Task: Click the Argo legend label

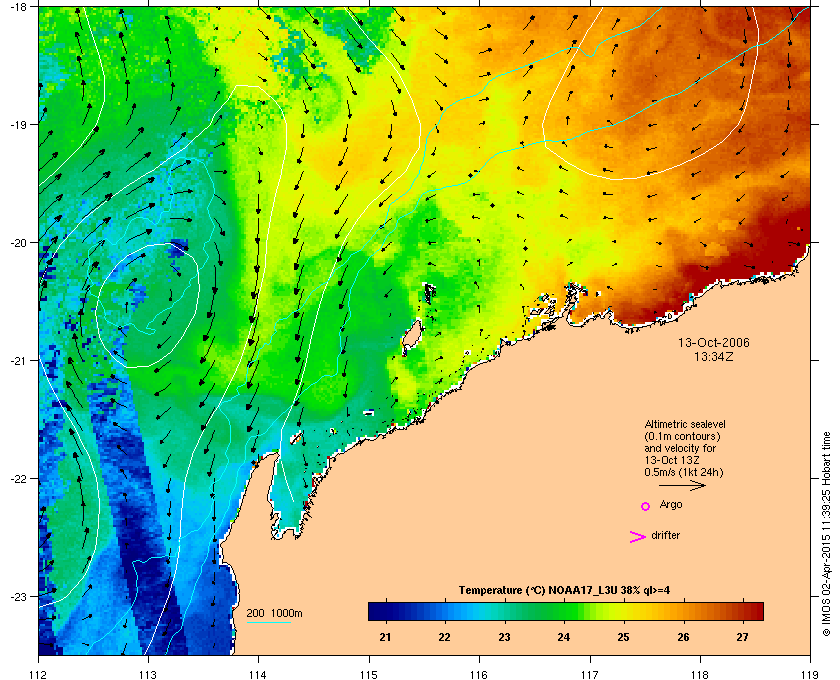Action: [x=671, y=505]
